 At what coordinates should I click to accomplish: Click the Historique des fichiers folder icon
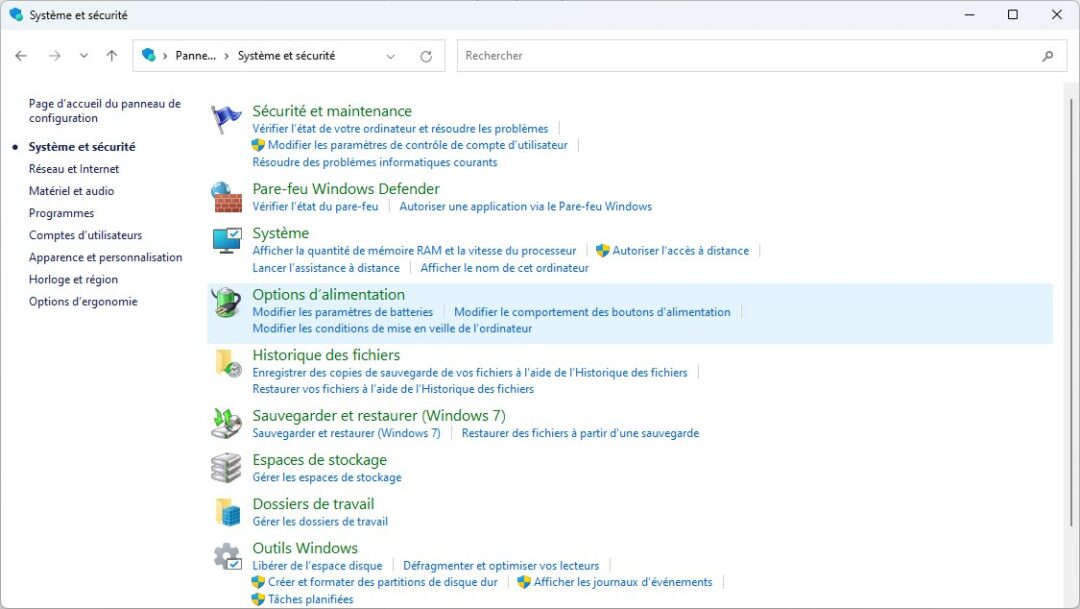point(227,363)
